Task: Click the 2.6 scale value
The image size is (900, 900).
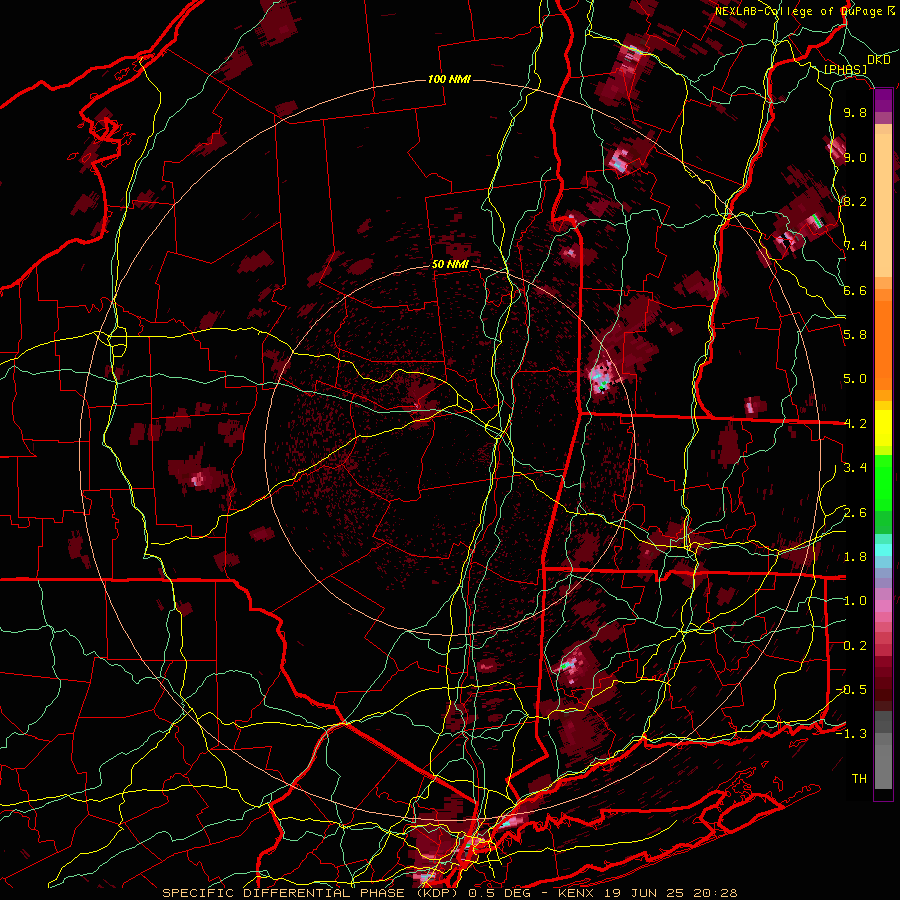Action: 855,513
